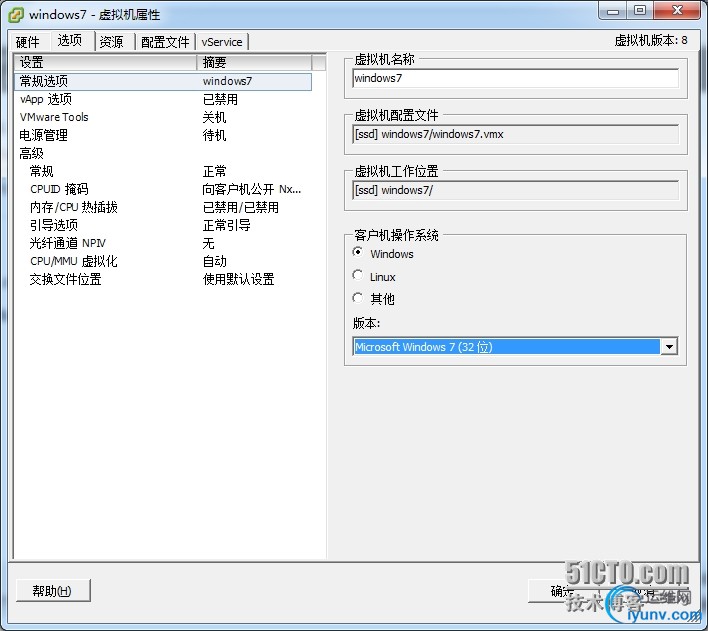Select the 常规选项 settings row
The width and height of the screenshot is (708, 631).
(x=163, y=81)
